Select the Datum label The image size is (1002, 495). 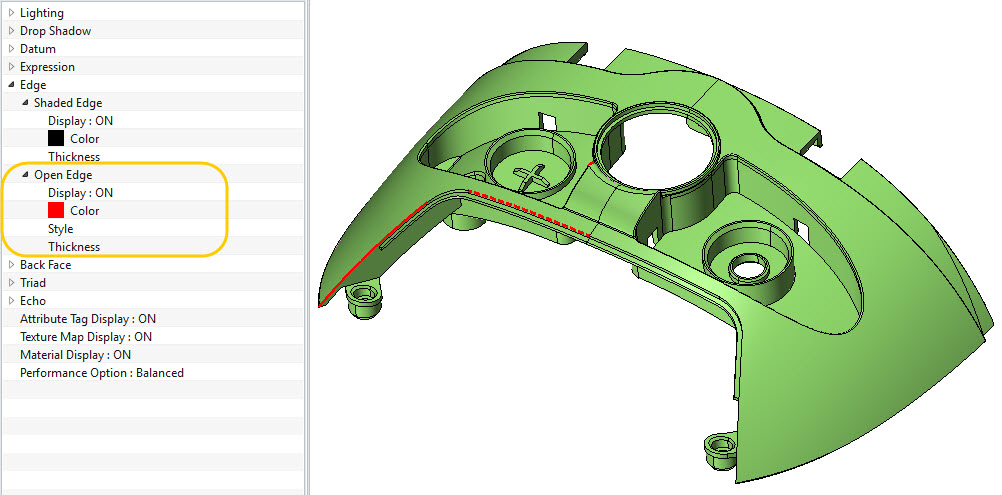tap(38, 49)
